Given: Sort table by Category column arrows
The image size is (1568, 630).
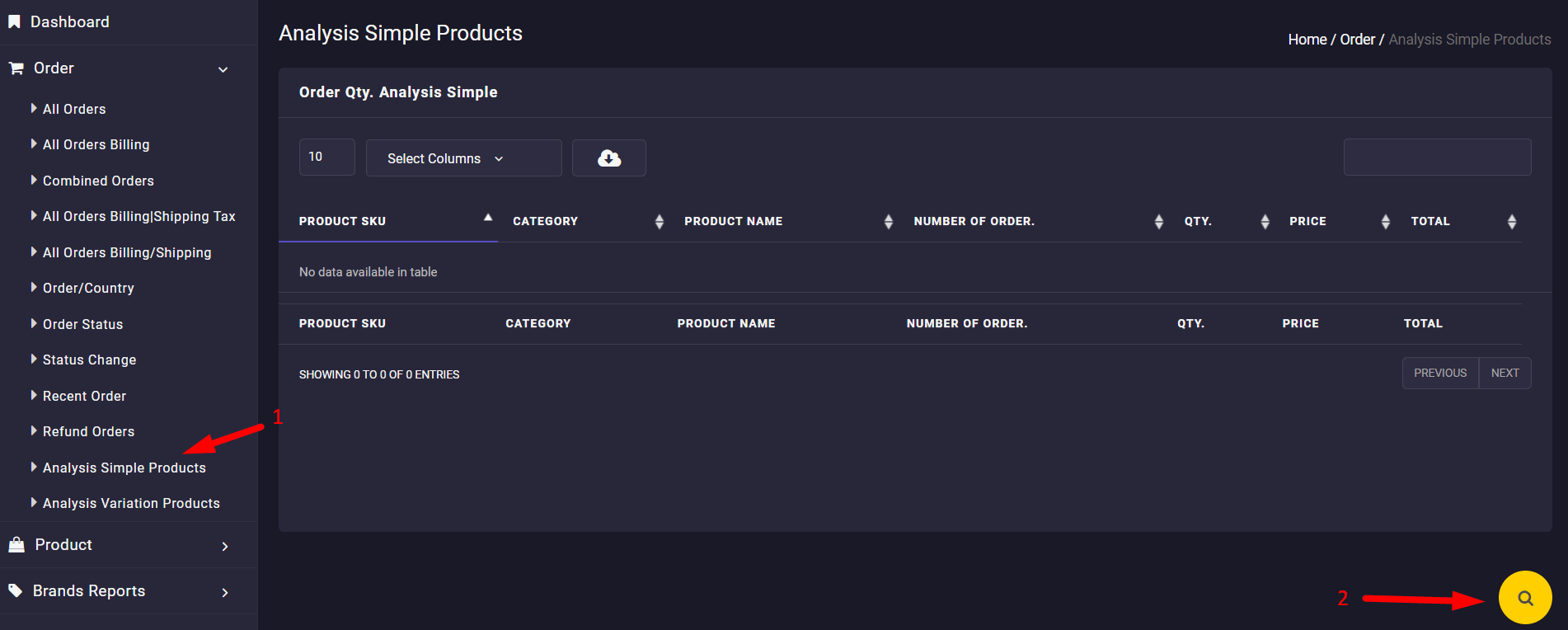Looking at the screenshot, I should tap(659, 221).
